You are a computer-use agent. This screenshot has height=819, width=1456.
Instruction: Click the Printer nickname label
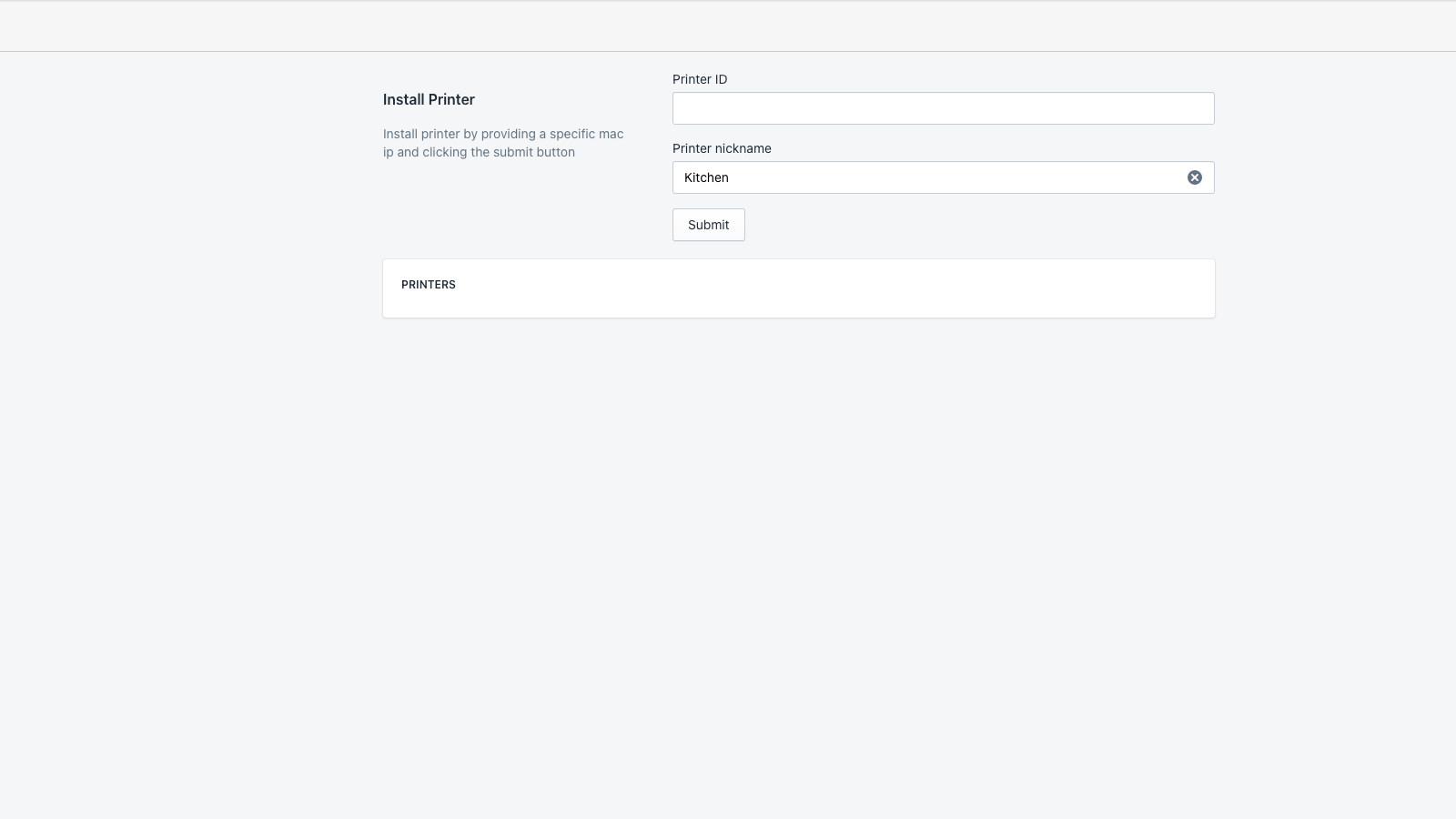point(722,148)
